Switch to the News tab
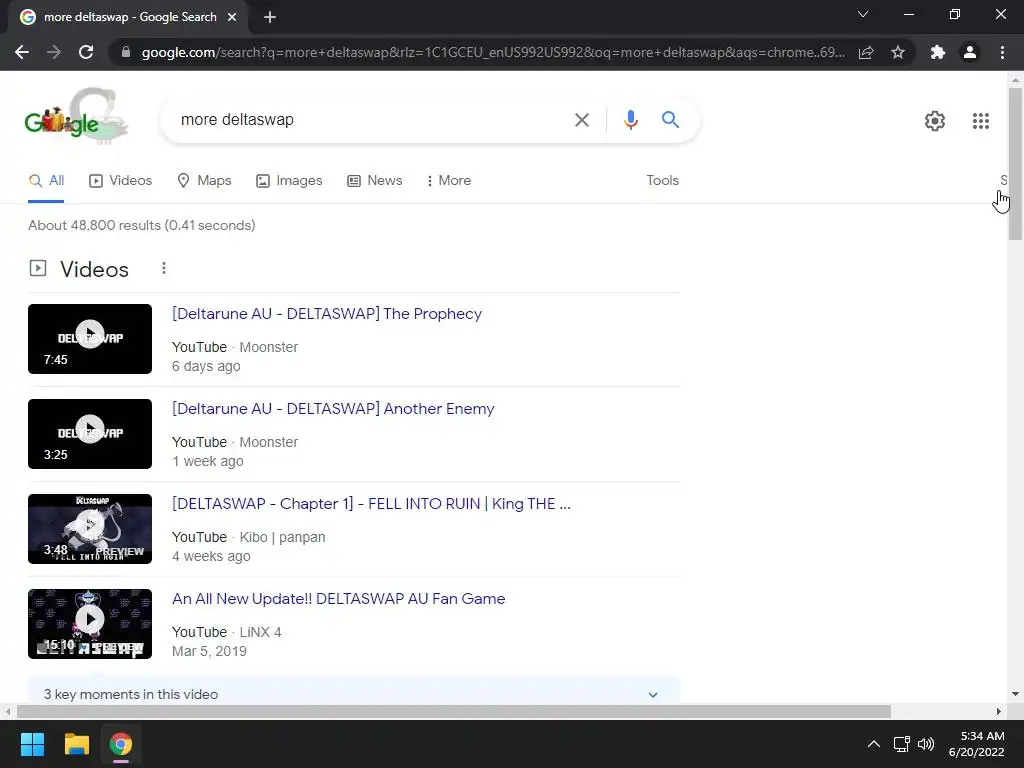 click(375, 181)
